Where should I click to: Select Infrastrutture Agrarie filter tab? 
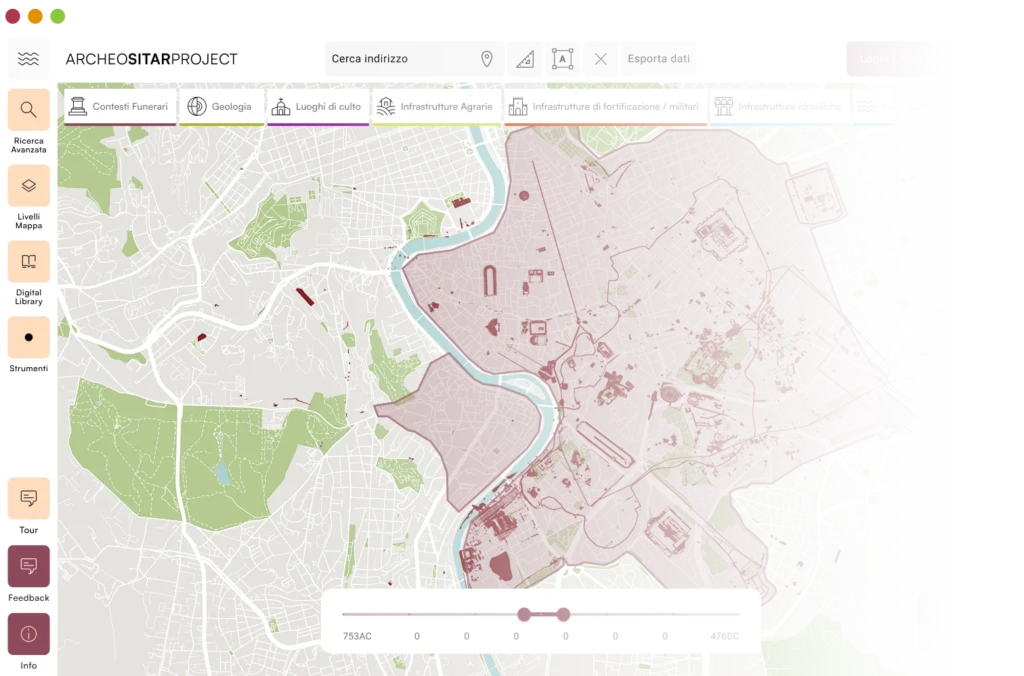(436, 107)
